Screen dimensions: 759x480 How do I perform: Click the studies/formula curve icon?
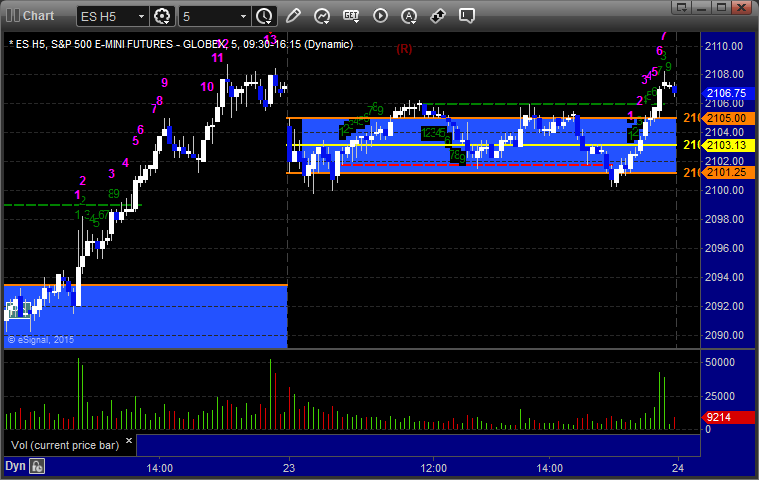tap(322, 16)
